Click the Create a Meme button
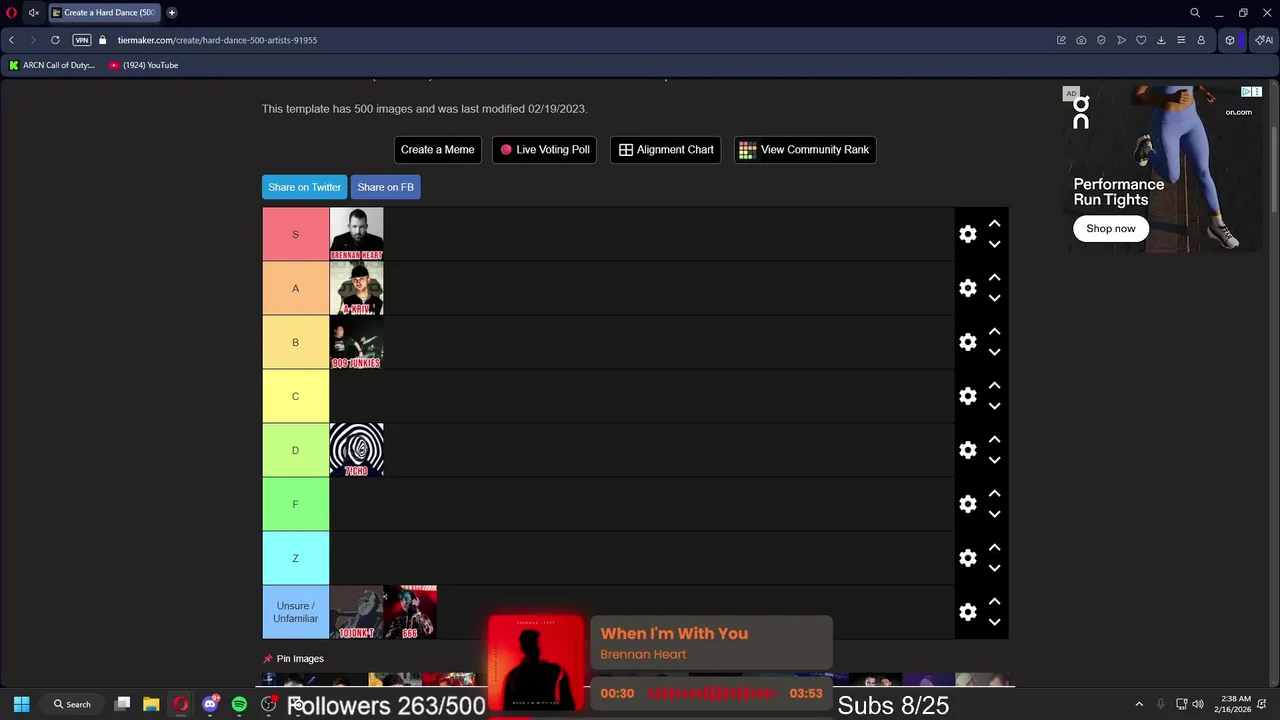 tap(437, 150)
